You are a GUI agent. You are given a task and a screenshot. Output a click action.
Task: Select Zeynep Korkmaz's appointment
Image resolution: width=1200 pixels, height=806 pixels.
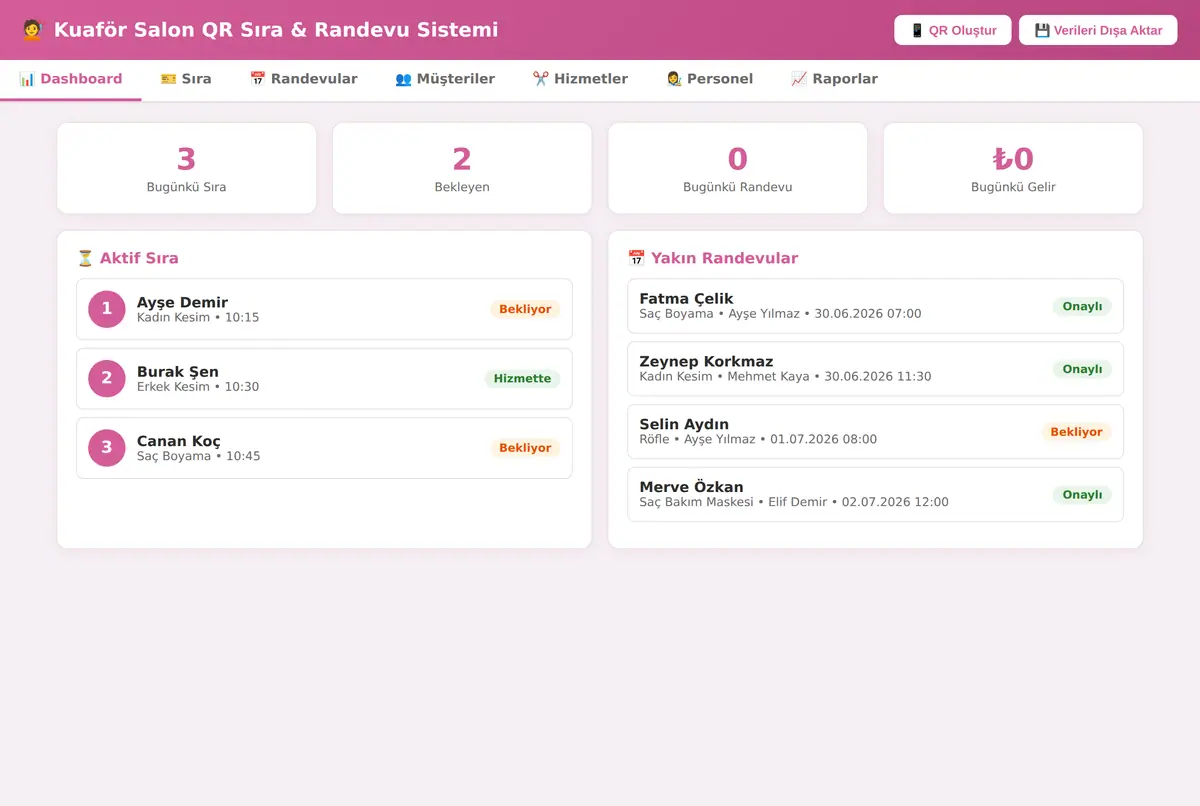875,369
